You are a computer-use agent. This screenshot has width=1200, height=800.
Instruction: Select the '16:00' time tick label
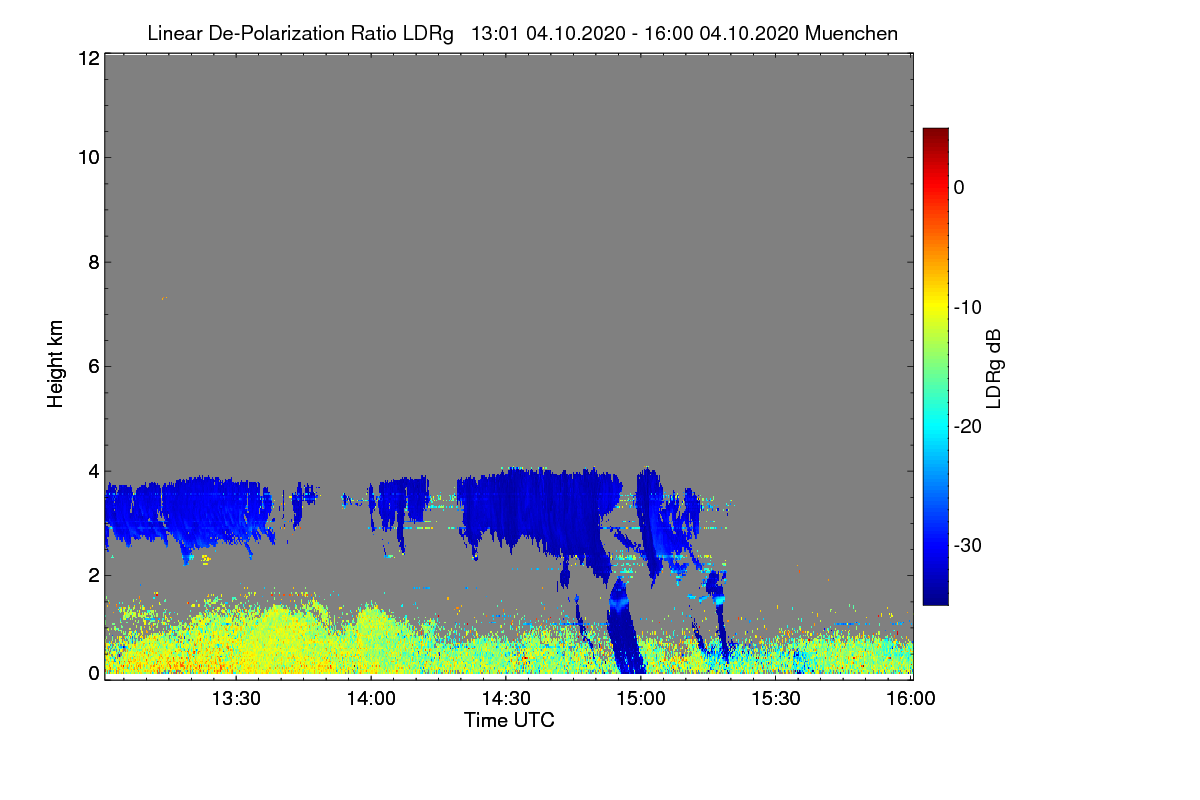tap(911, 699)
